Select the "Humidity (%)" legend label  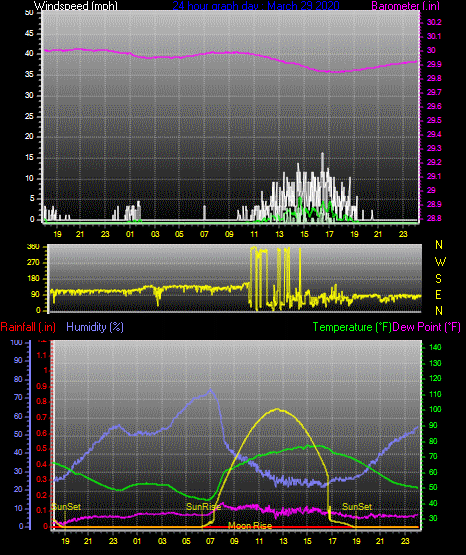[95, 327]
